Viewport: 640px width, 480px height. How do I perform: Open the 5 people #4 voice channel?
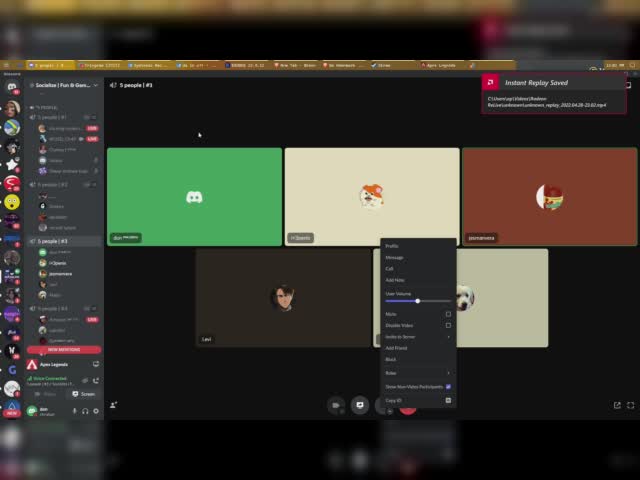click(64, 309)
